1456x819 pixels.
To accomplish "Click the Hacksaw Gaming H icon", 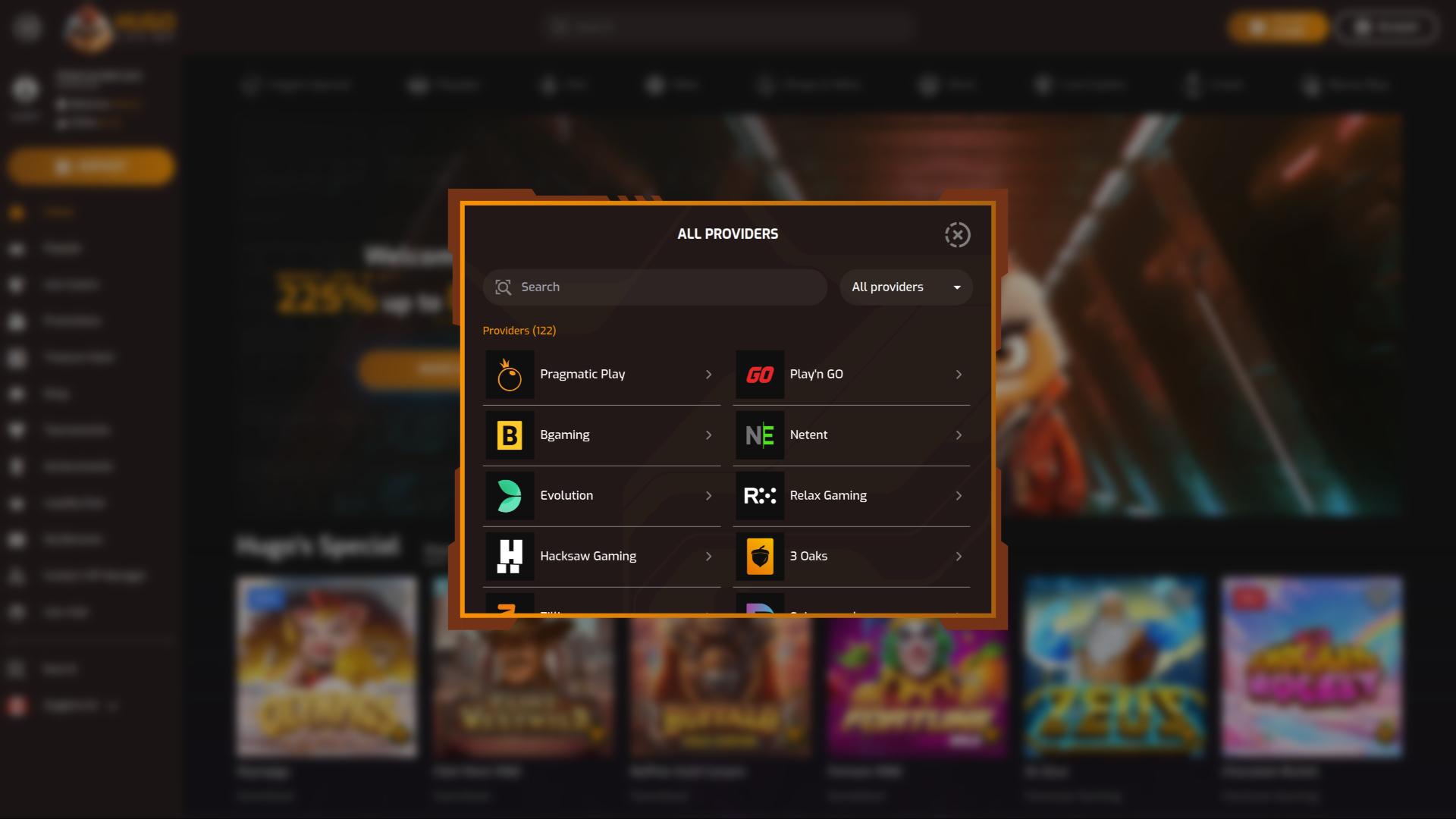I will point(510,557).
